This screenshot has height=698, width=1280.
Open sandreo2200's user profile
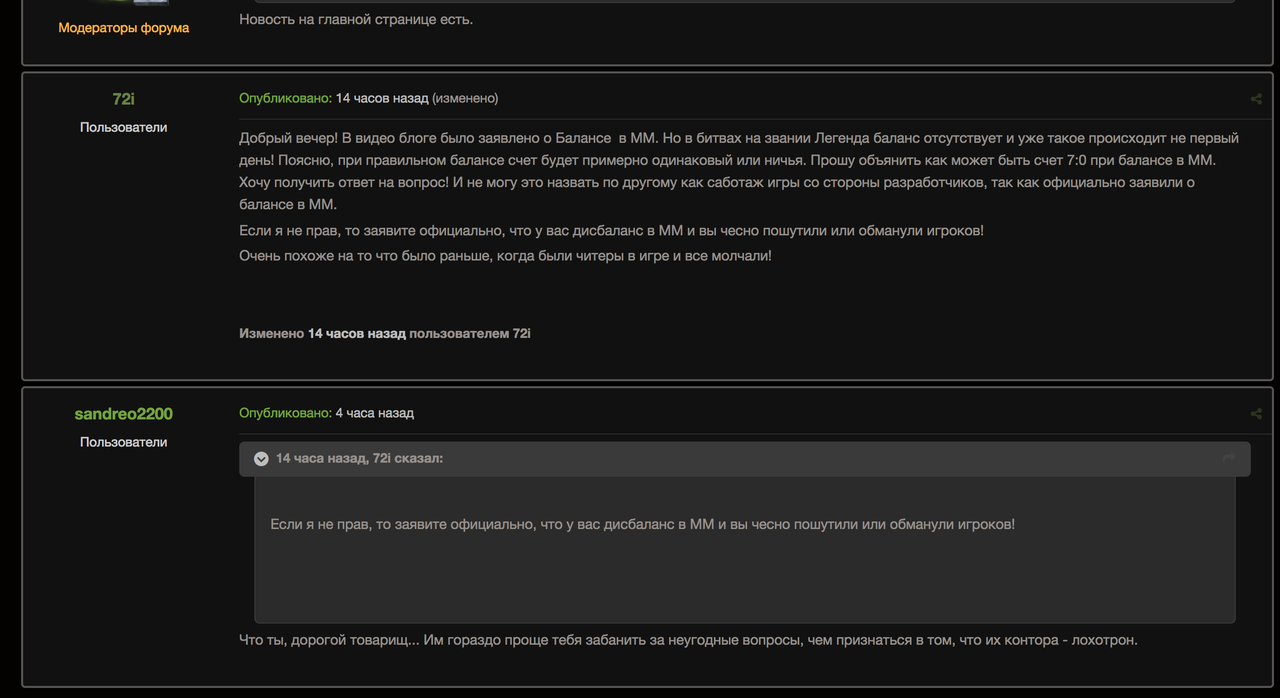tap(123, 414)
